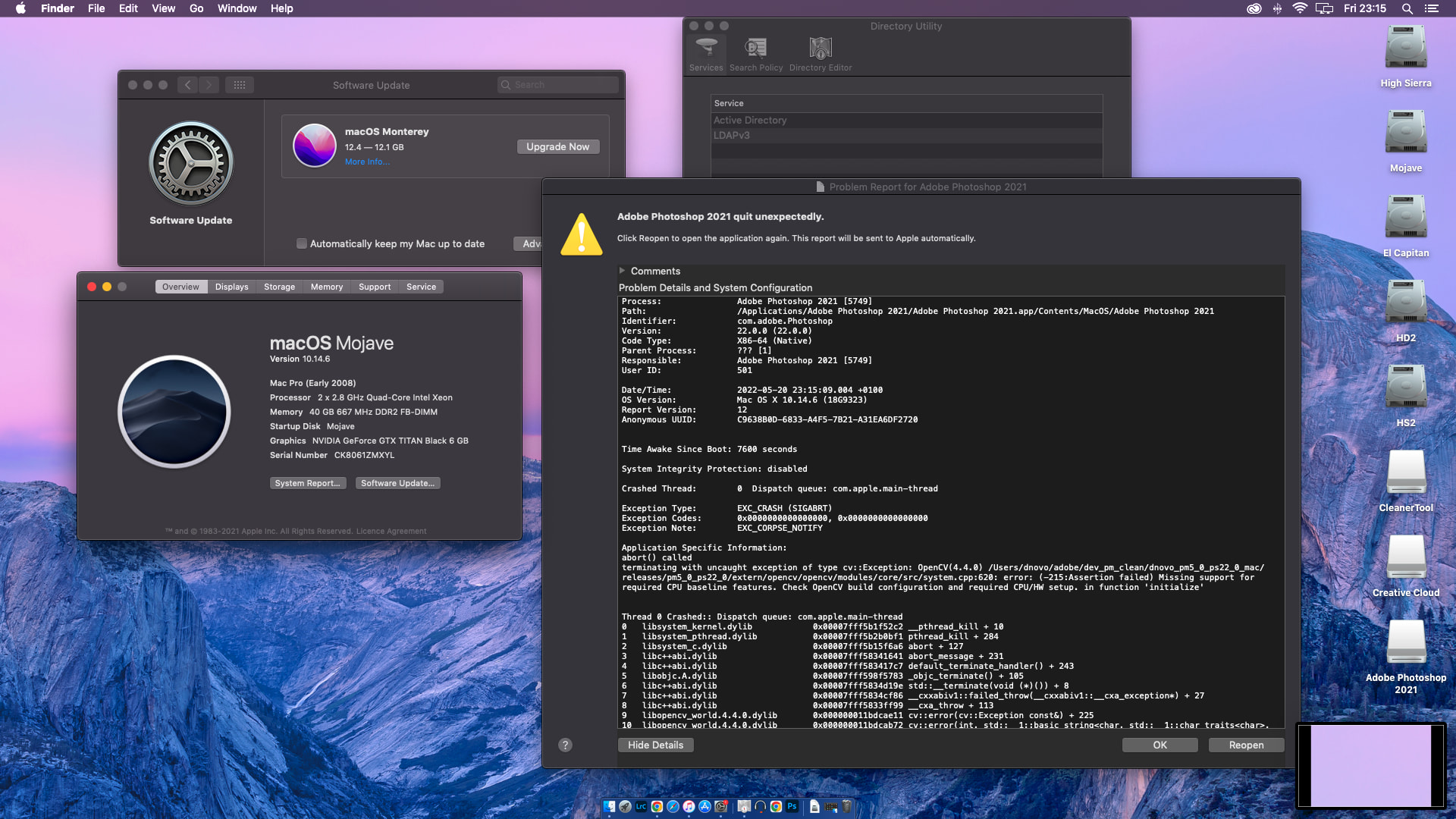Open iTunes from the Dock
The width and height of the screenshot is (1456, 819).
pyautogui.click(x=689, y=807)
